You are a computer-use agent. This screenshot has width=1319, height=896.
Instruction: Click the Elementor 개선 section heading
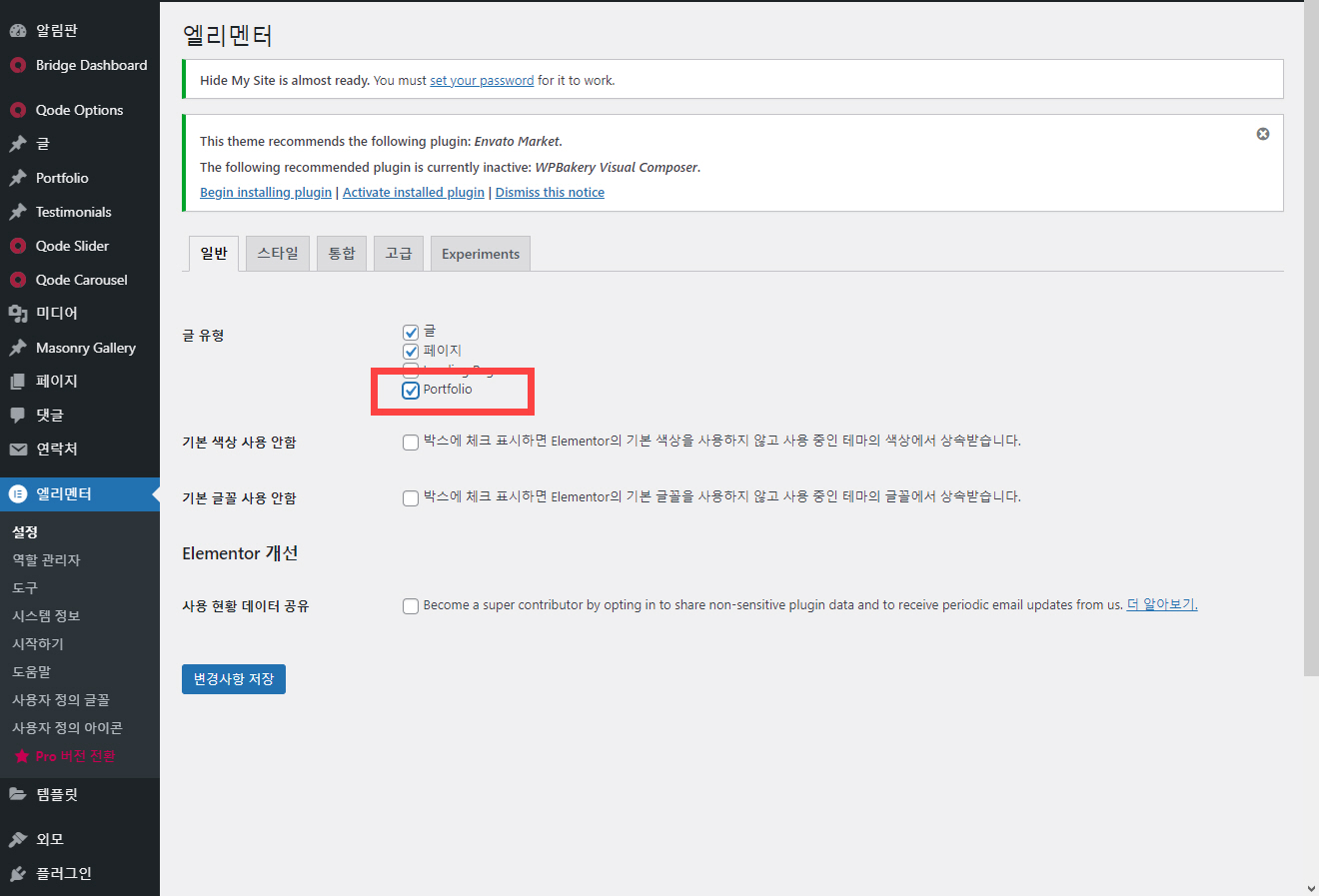tap(240, 553)
